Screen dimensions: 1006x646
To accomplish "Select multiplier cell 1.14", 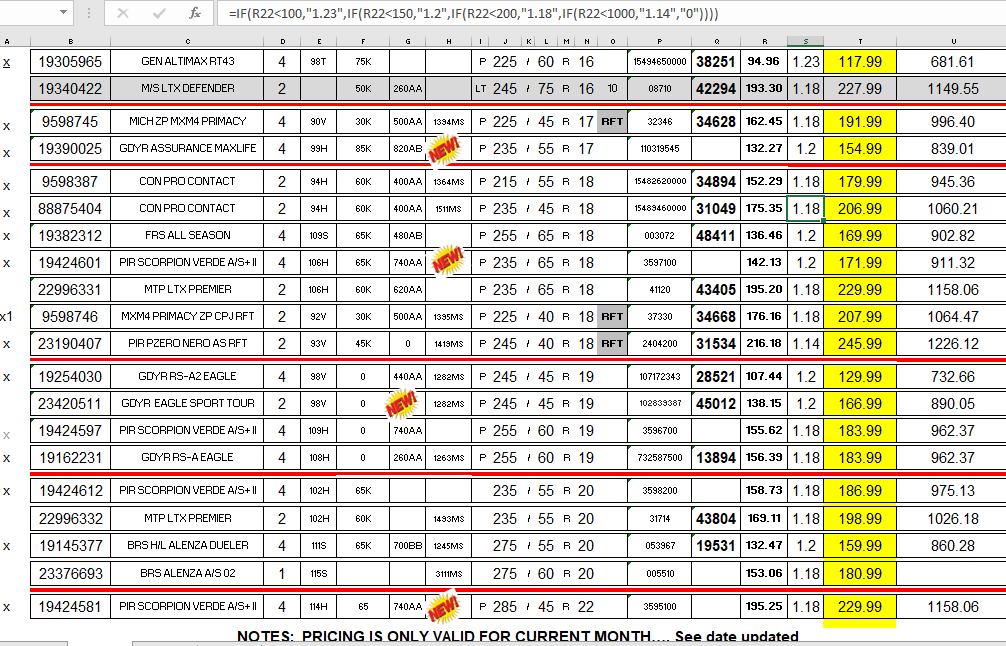I will (805, 343).
